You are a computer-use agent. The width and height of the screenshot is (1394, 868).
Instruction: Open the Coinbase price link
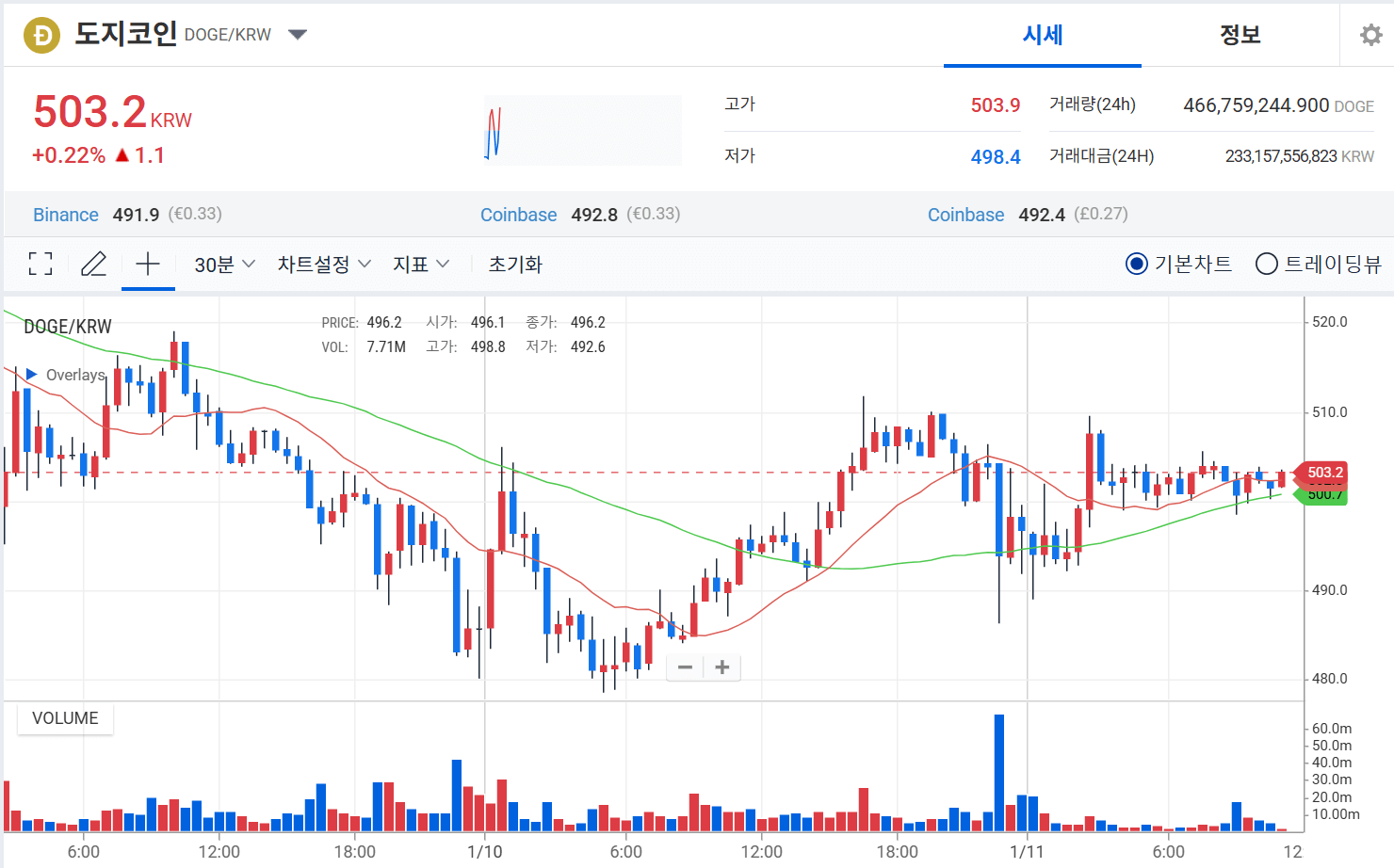518,214
